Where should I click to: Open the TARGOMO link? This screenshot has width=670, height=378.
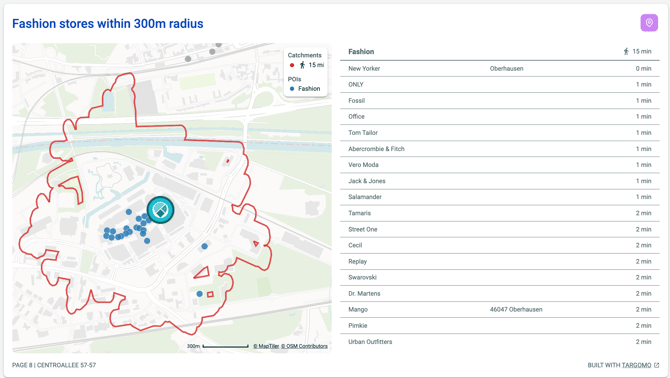pyautogui.click(x=636, y=365)
